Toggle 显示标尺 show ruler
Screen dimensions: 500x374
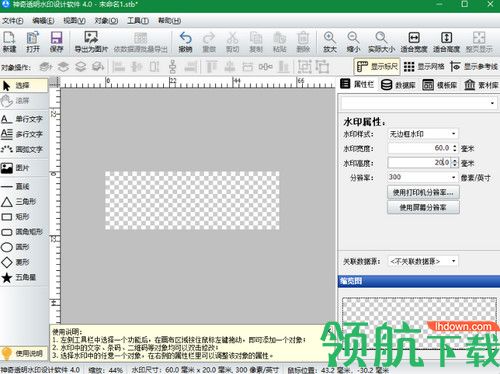point(377,67)
